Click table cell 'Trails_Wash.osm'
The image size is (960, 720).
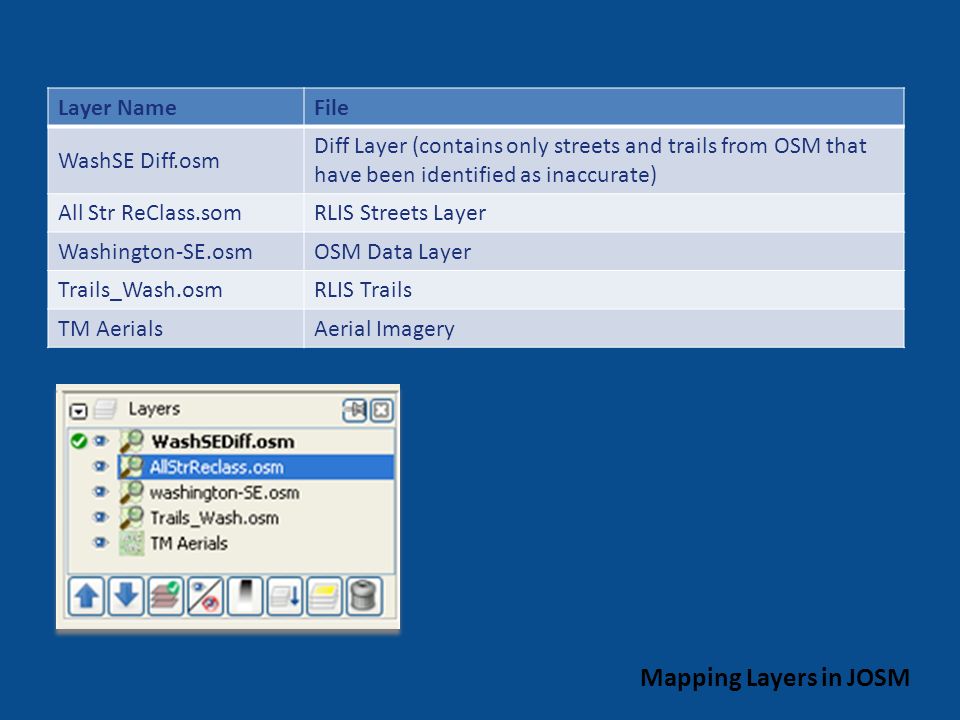[176, 290]
